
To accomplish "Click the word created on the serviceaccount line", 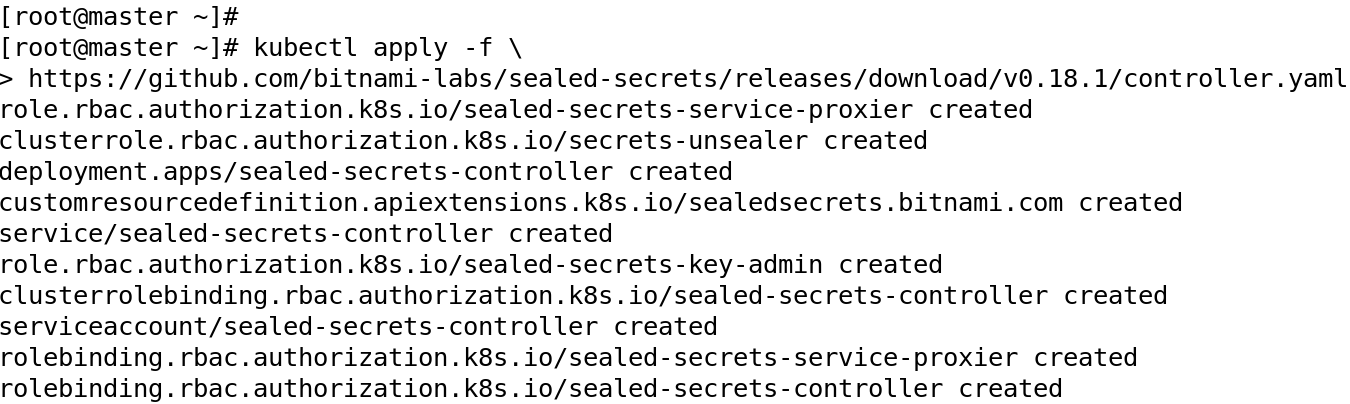I will point(666,327).
